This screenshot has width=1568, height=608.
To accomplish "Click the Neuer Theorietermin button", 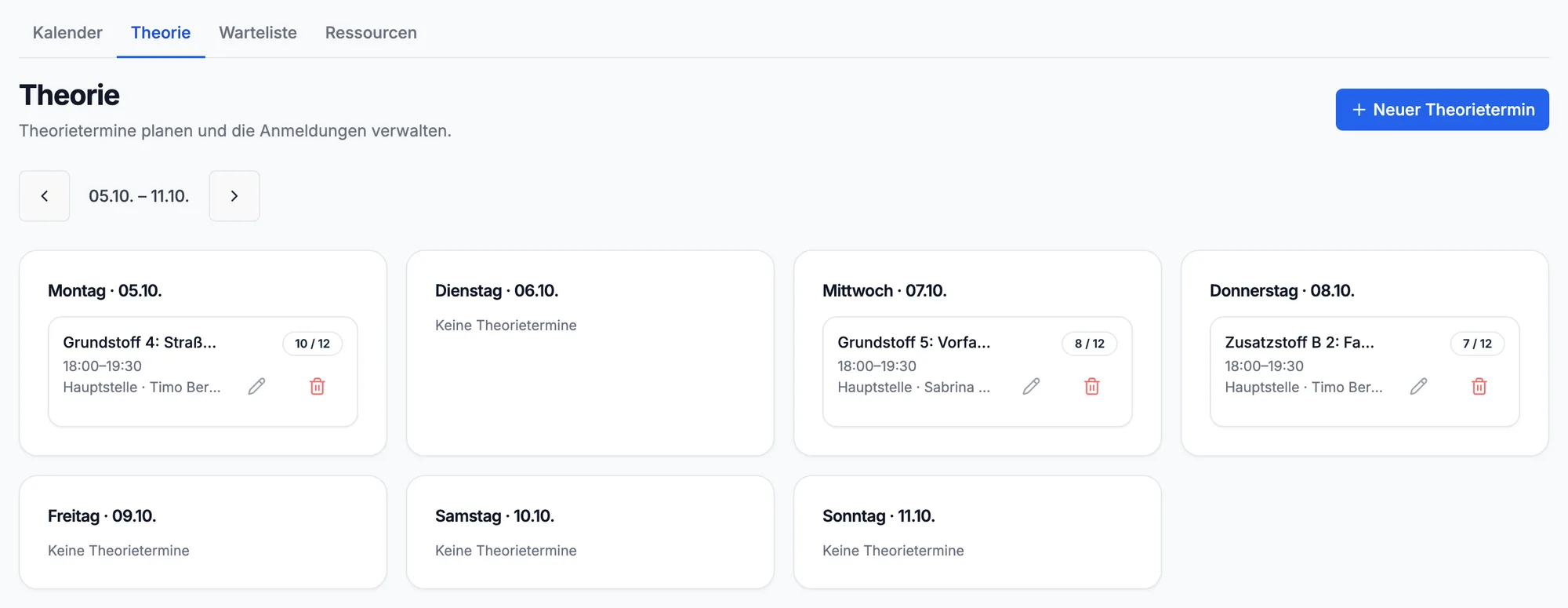I will click(1443, 110).
